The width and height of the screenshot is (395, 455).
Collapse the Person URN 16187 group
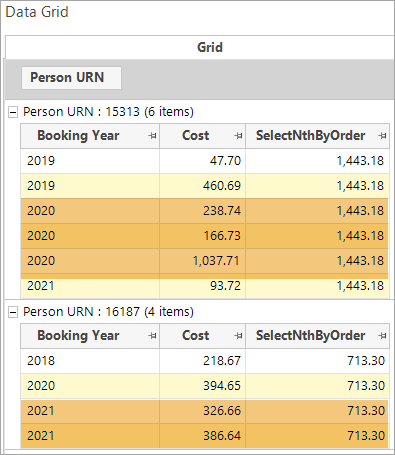point(13,312)
